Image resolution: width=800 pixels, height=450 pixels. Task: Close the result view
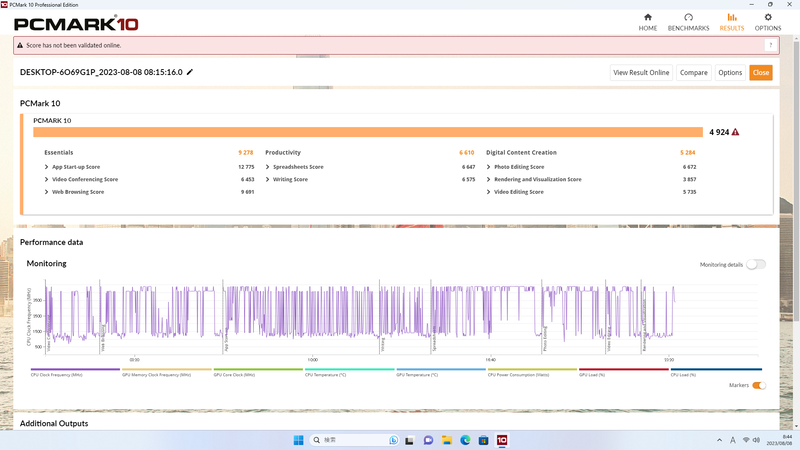tap(761, 72)
